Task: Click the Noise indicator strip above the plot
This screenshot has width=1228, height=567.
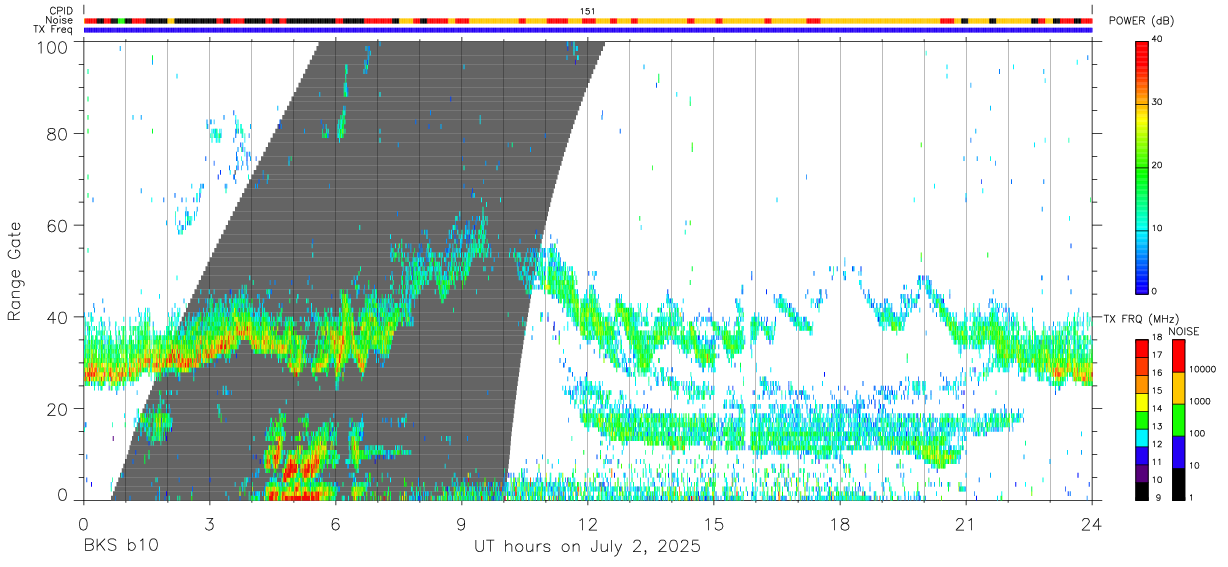Action: [588, 20]
